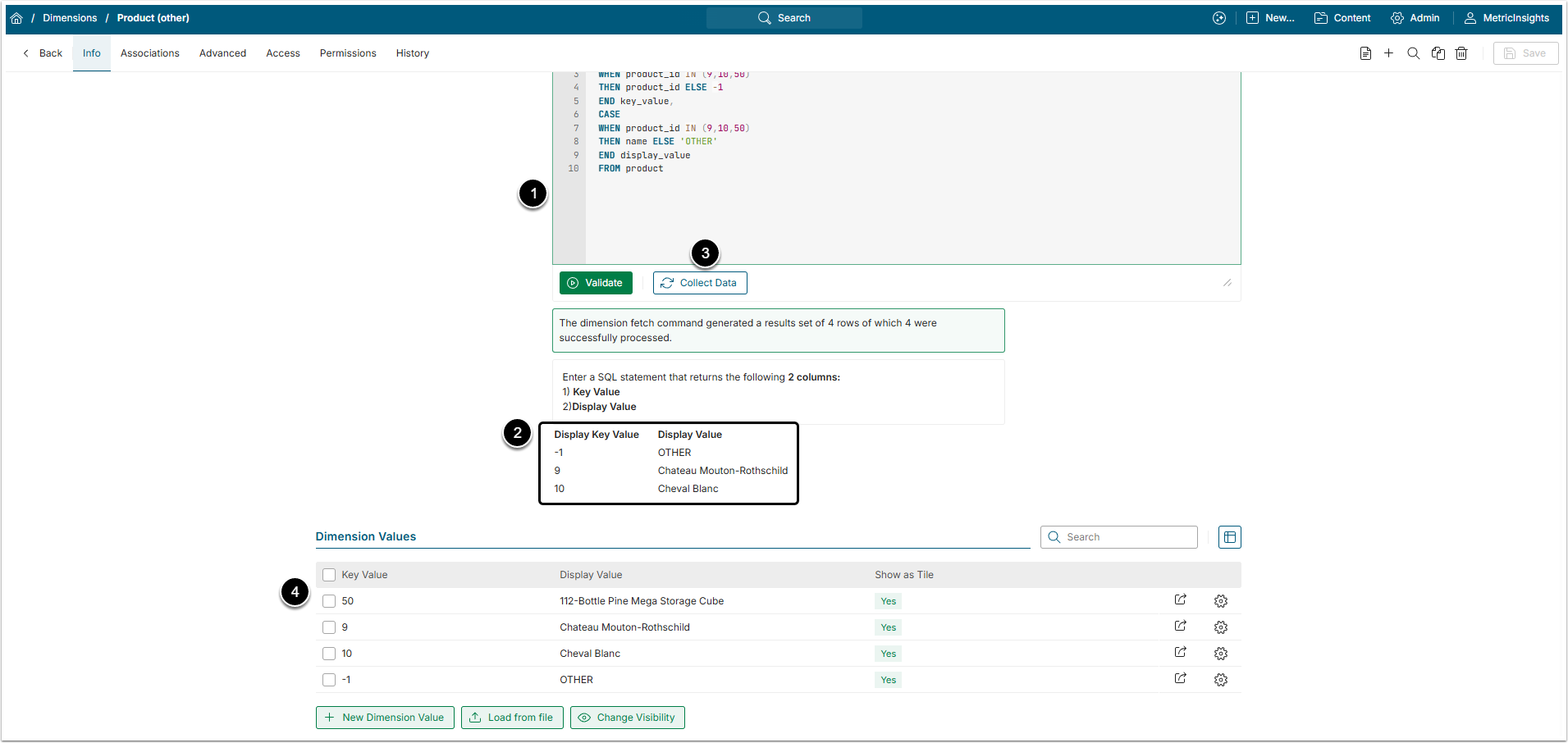Select the Chateau Mouton-Rothschild row checkbox

pyautogui.click(x=329, y=627)
